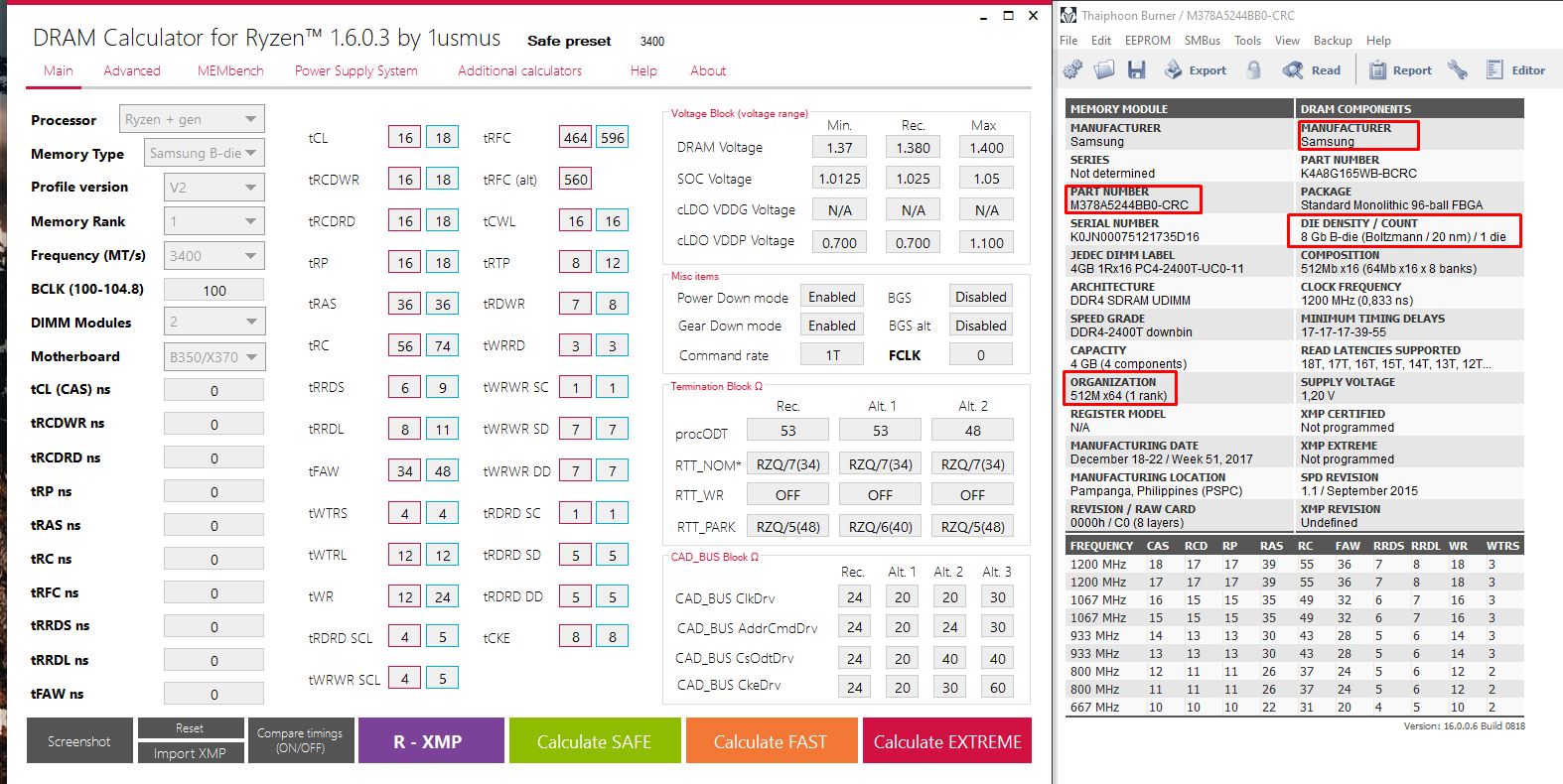Click the tFAW ns input field

pos(214,694)
